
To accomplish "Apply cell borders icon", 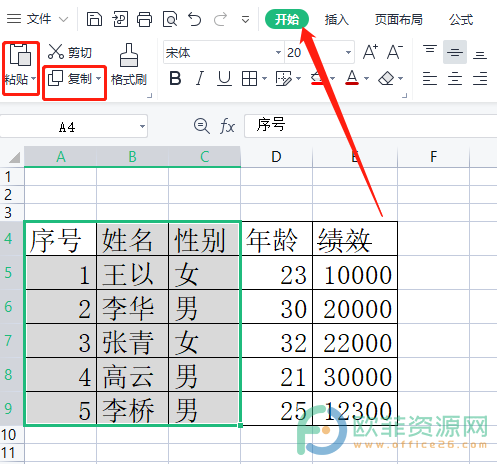I will tap(249, 79).
